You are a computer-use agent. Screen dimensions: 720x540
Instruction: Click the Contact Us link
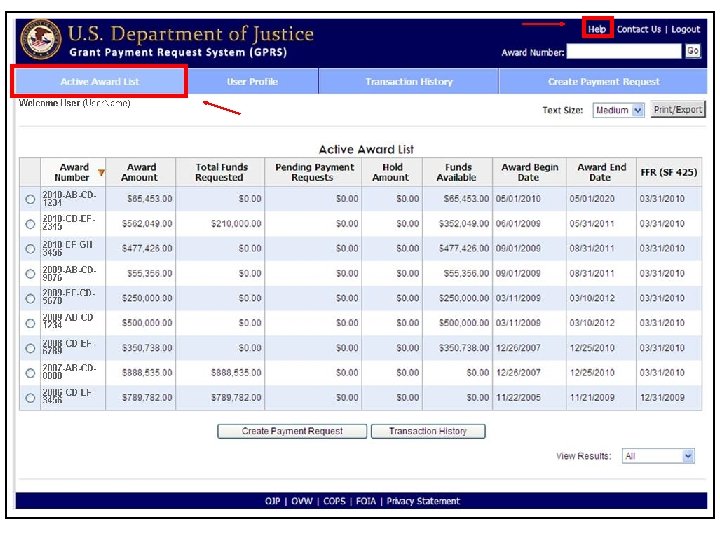point(639,29)
